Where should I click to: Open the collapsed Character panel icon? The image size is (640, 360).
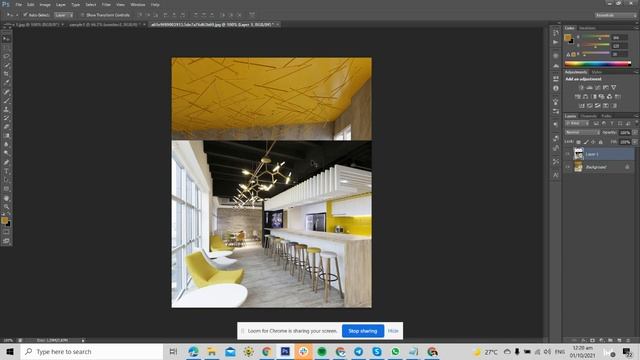(x=556, y=175)
